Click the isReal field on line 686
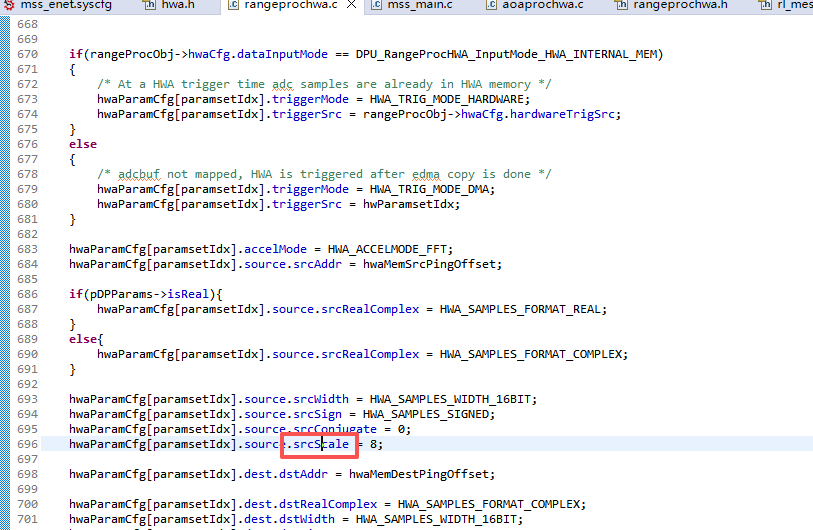This screenshot has height=530, width=813. tap(188, 294)
